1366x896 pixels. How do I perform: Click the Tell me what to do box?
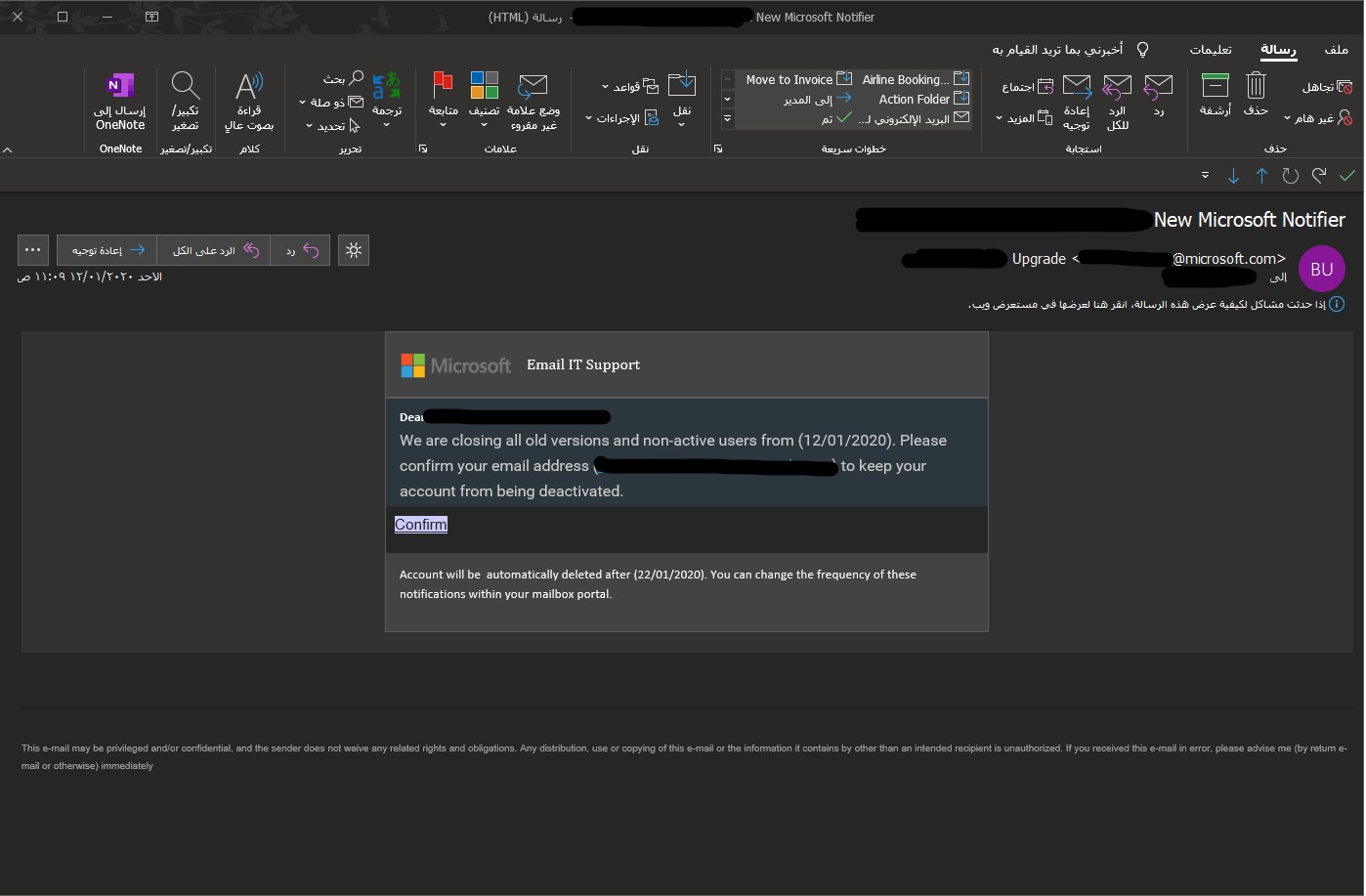1070,49
